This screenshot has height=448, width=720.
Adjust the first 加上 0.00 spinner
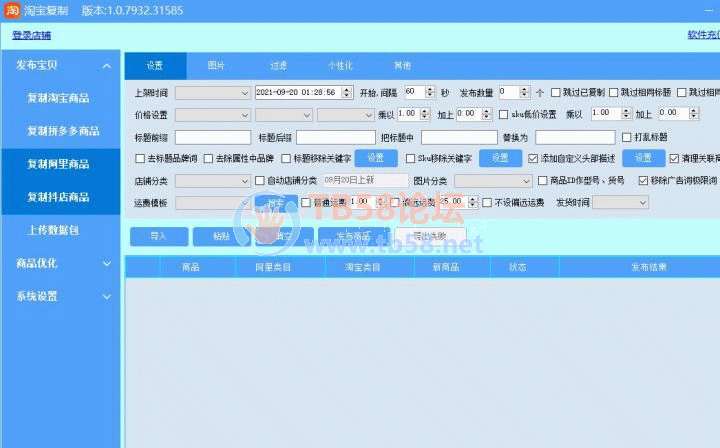point(487,114)
